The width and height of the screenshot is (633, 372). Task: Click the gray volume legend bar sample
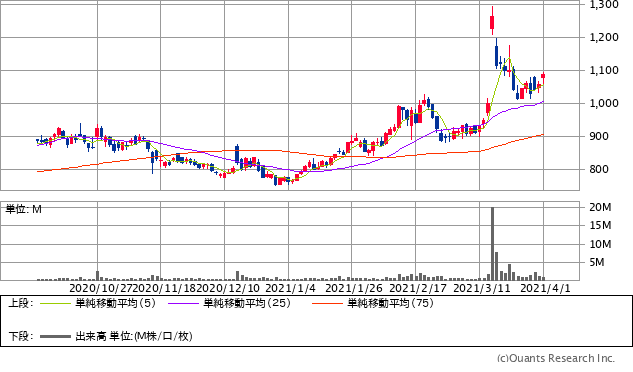(x=55, y=336)
